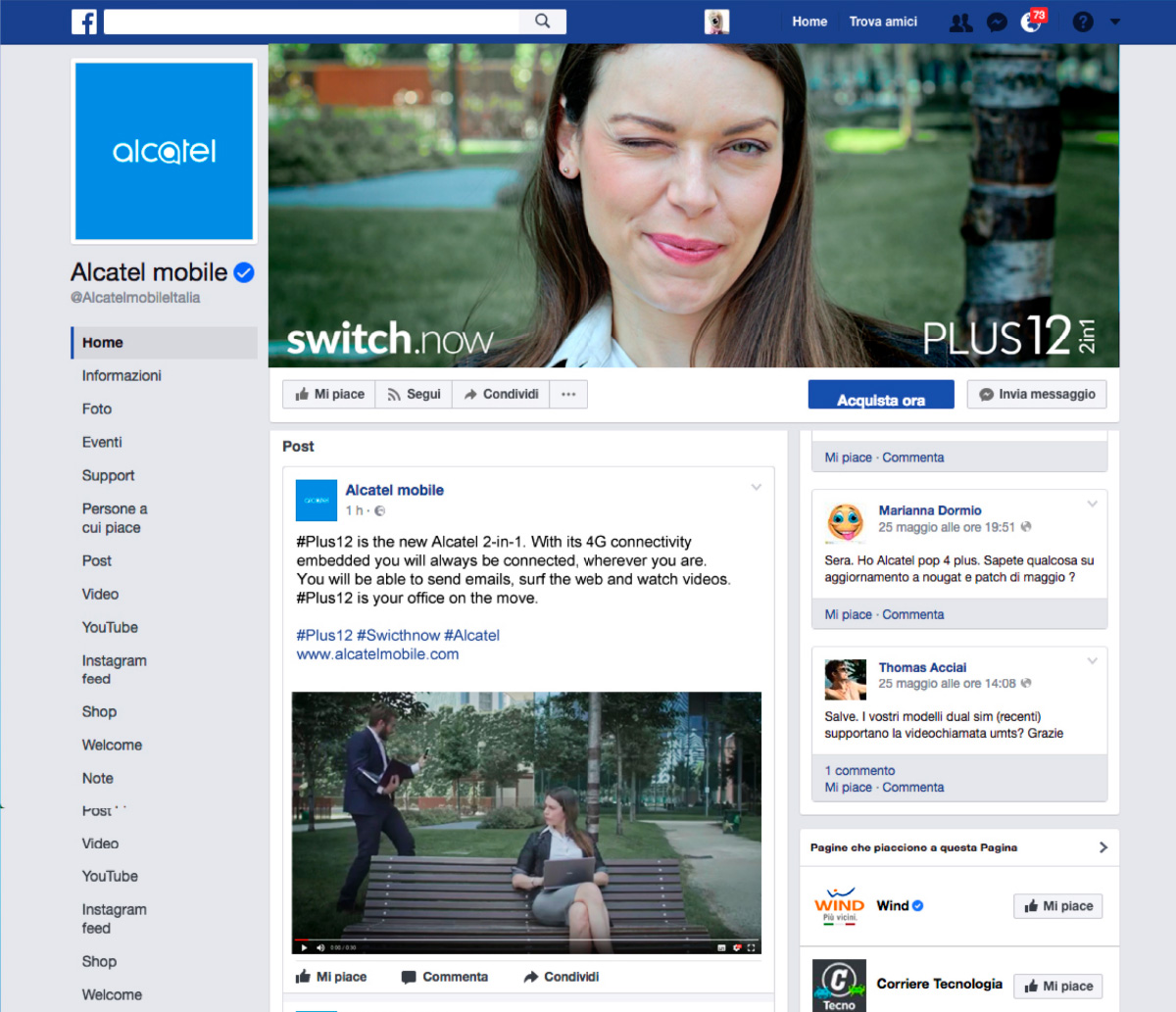Open the Messenger icon in the top bar
This screenshot has height=1012, width=1176.
point(997,22)
